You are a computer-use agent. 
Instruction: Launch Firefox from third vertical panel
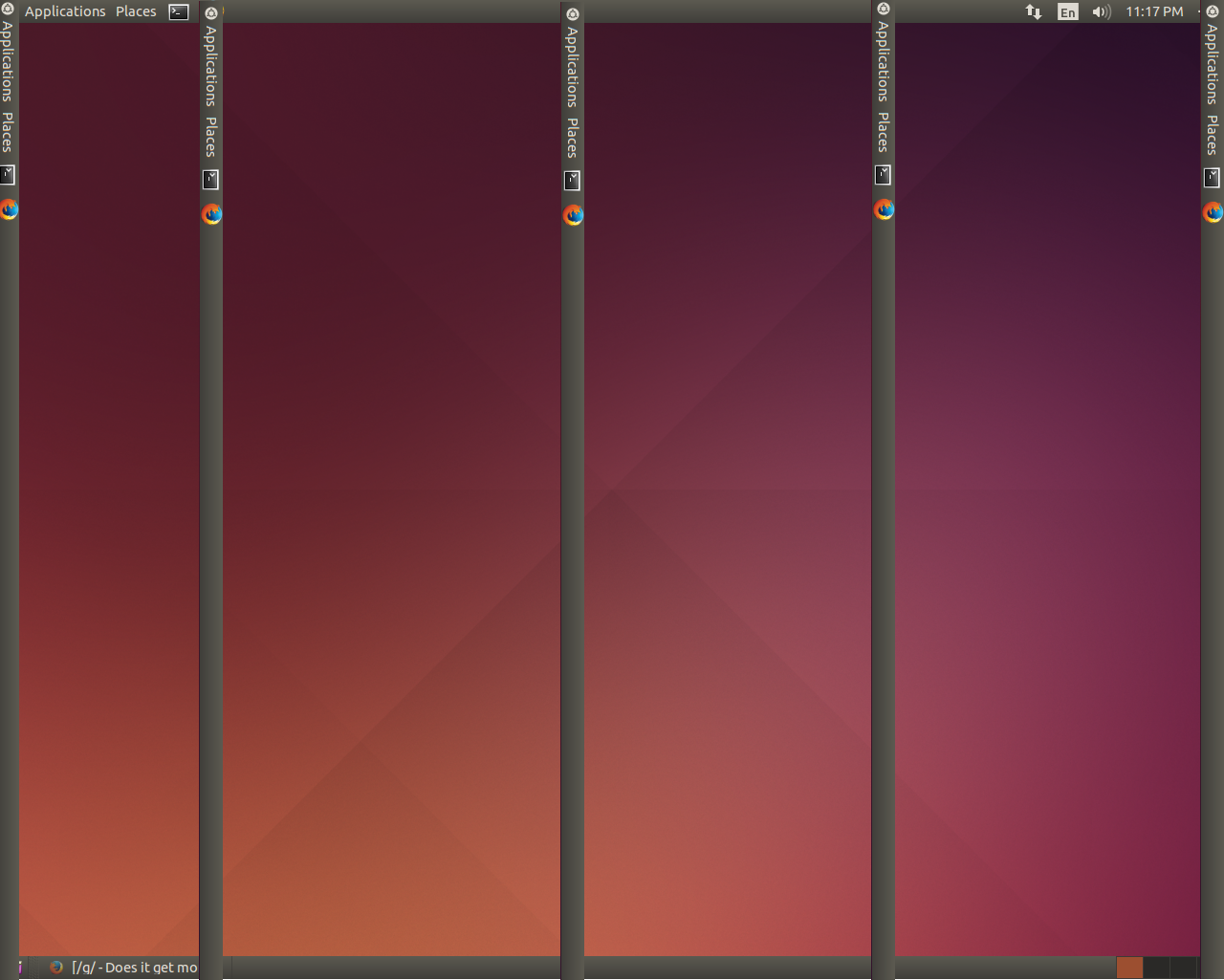coord(574,215)
